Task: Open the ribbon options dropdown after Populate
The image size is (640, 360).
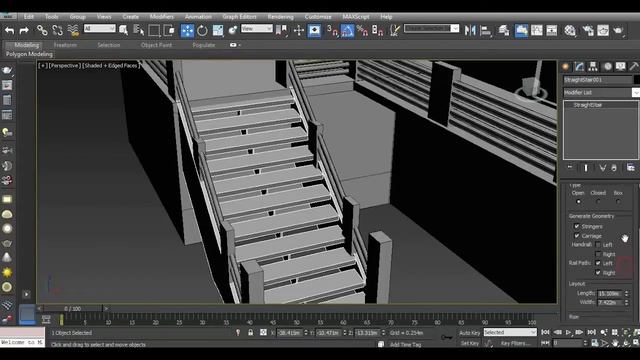Action: click(x=235, y=45)
